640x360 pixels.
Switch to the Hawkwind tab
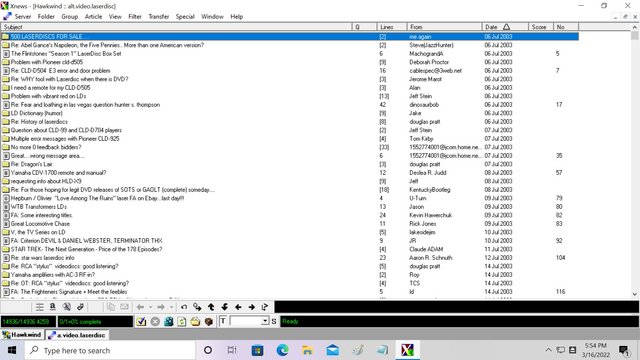22,335
